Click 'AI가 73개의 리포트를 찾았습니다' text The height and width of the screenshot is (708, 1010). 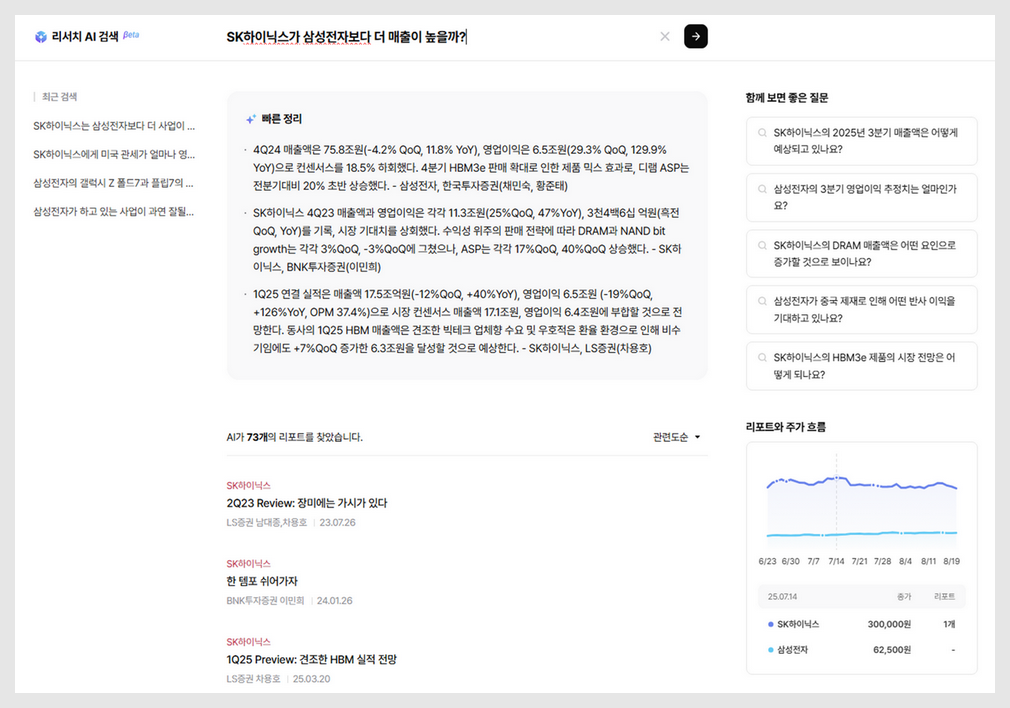click(x=294, y=437)
